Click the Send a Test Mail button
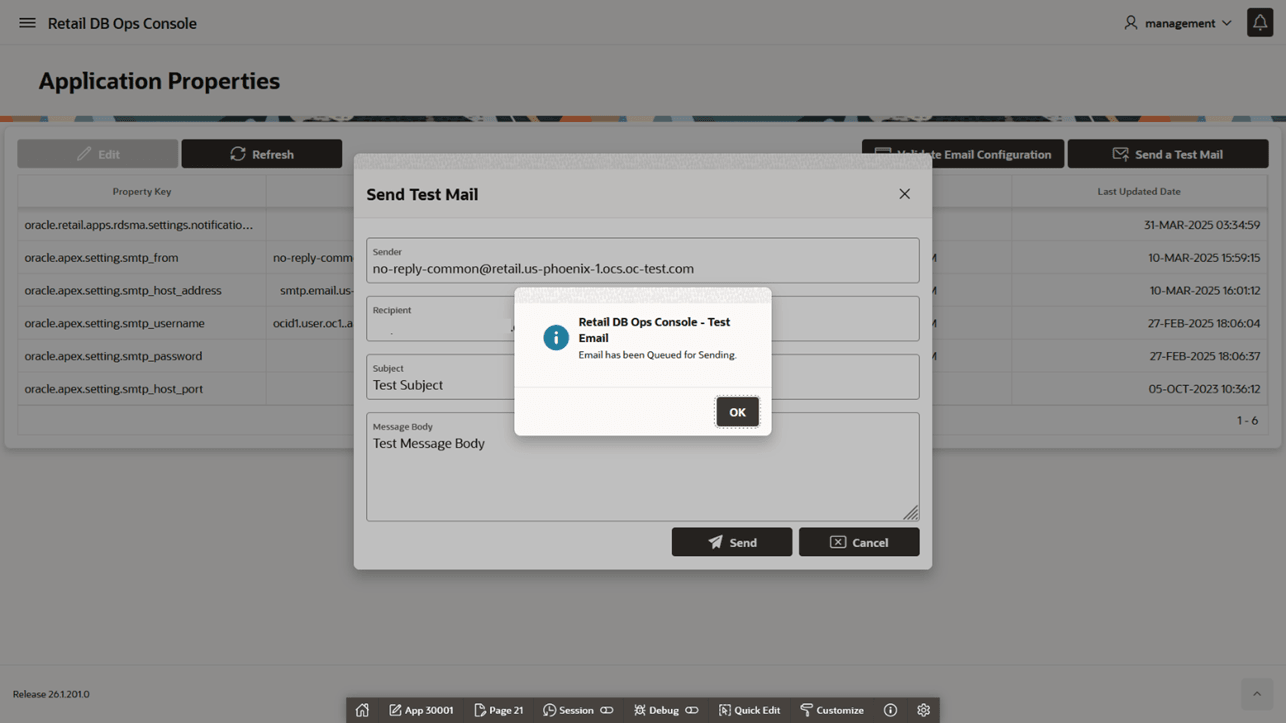Image resolution: width=1286 pixels, height=723 pixels. pos(1168,154)
